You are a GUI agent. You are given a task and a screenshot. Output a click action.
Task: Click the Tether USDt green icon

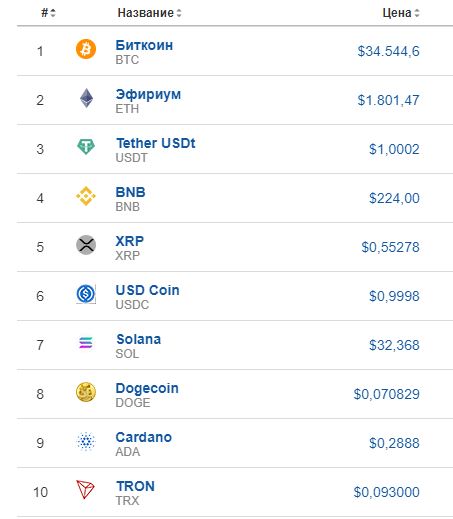click(x=86, y=147)
